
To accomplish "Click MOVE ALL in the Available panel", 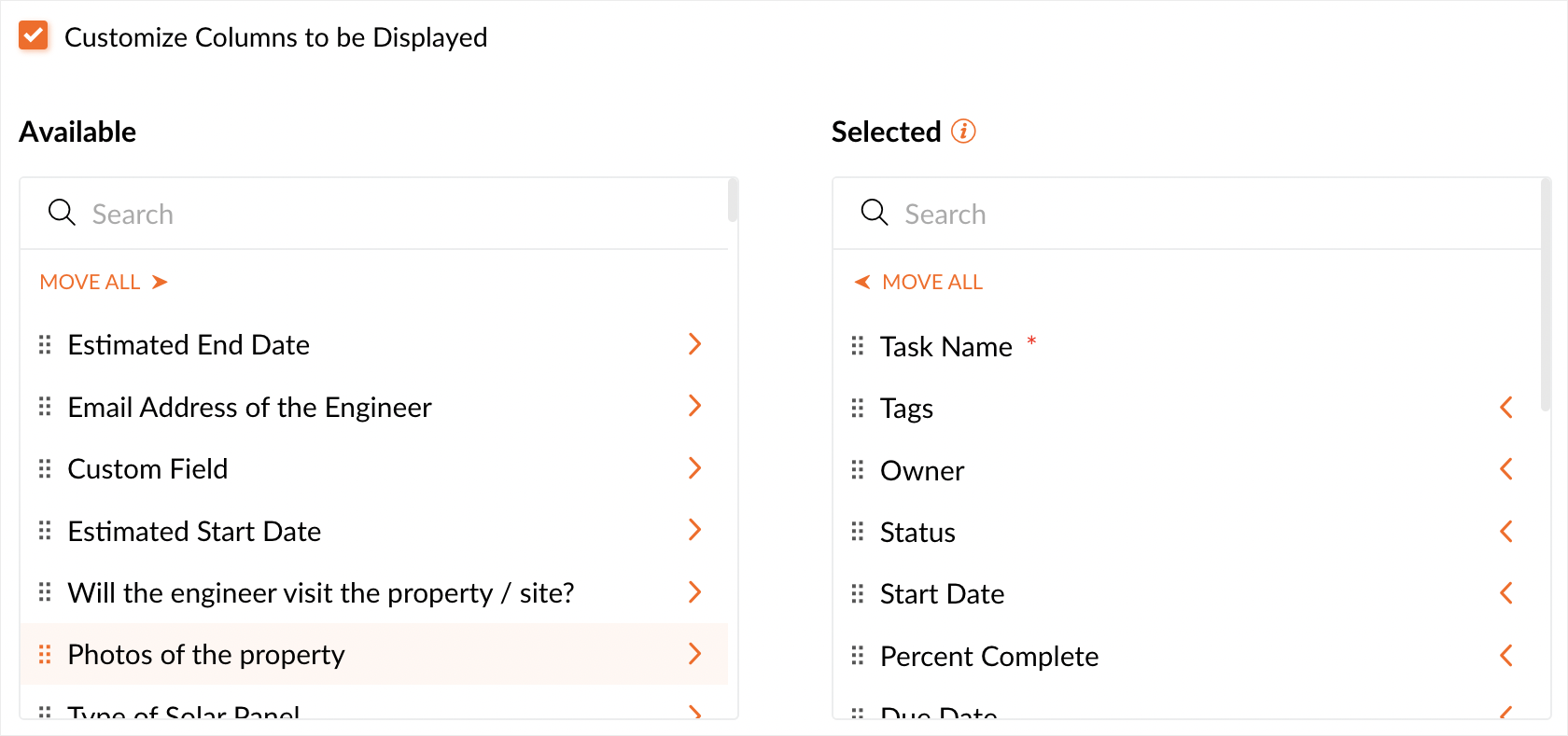I will [x=103, y=283].
